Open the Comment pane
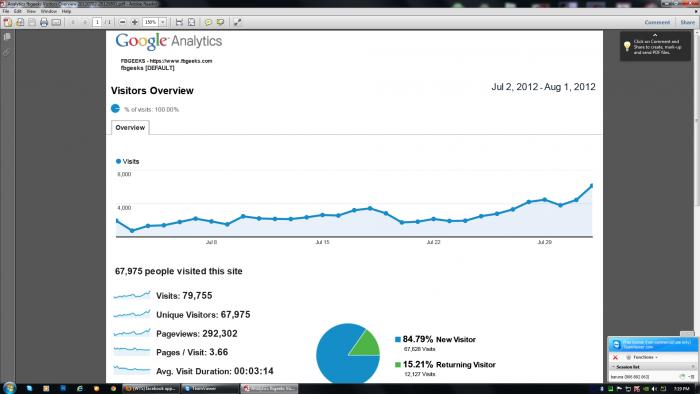This screenshot has width=700, height=394. pyautogui.click(x=657, y=22)
